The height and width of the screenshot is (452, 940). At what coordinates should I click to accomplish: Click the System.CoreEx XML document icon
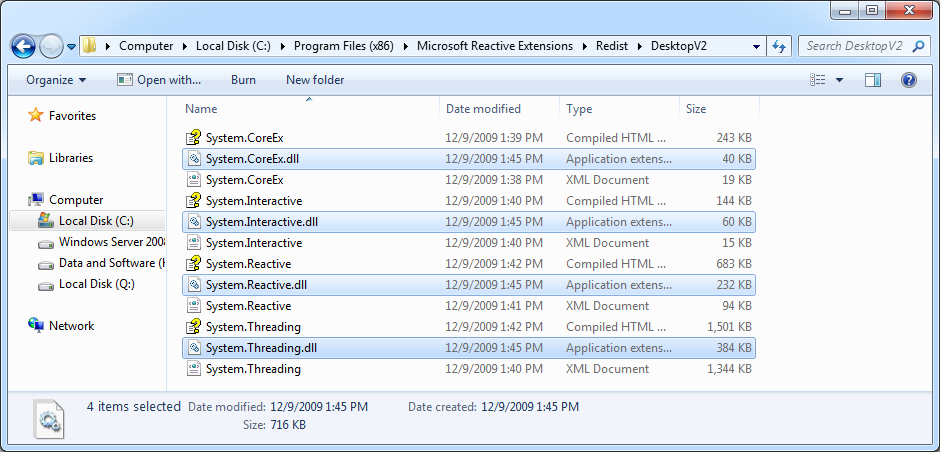[193, 180]
